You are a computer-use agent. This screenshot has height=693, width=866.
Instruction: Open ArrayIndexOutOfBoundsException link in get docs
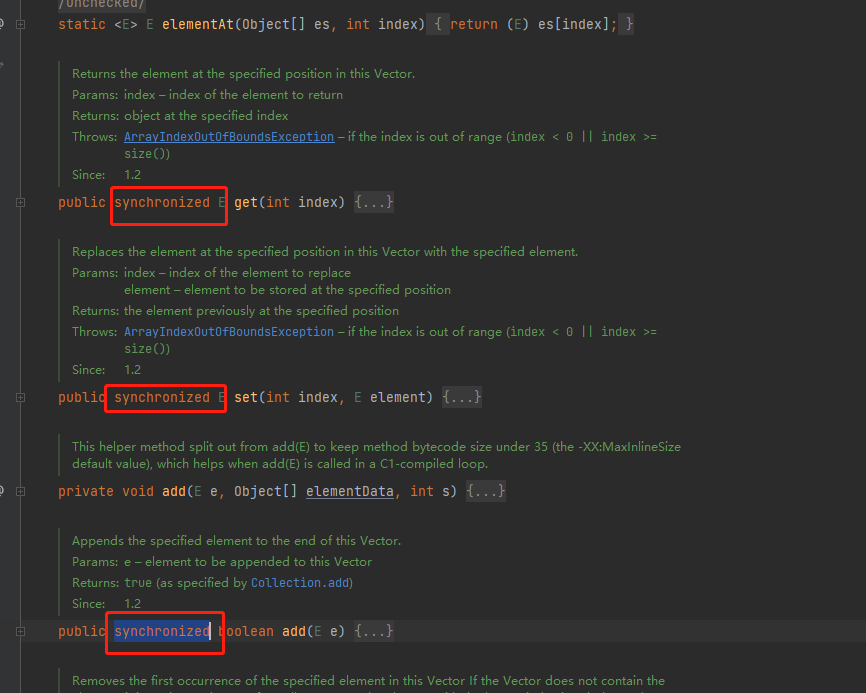point(229,137)
